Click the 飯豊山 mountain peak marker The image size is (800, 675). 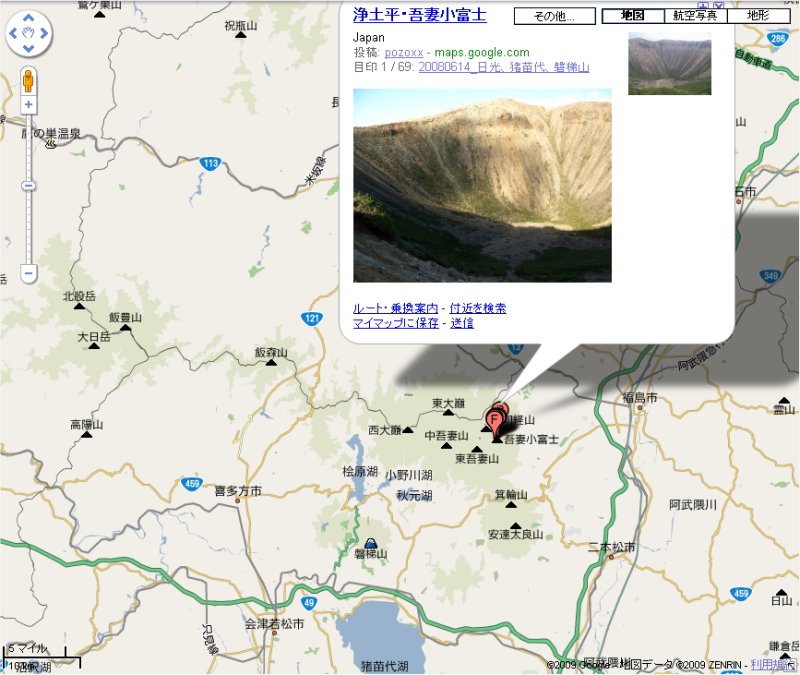126,328
